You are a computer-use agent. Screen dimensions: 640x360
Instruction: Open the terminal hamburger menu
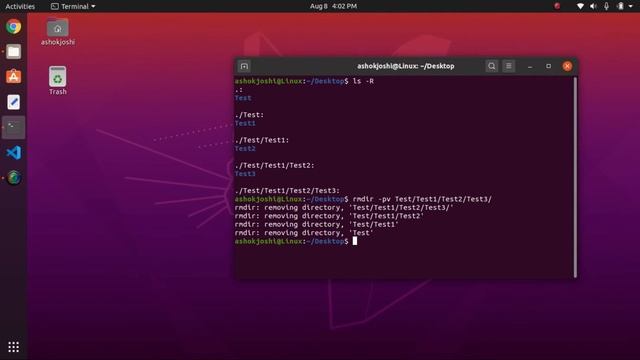[509, 66]
